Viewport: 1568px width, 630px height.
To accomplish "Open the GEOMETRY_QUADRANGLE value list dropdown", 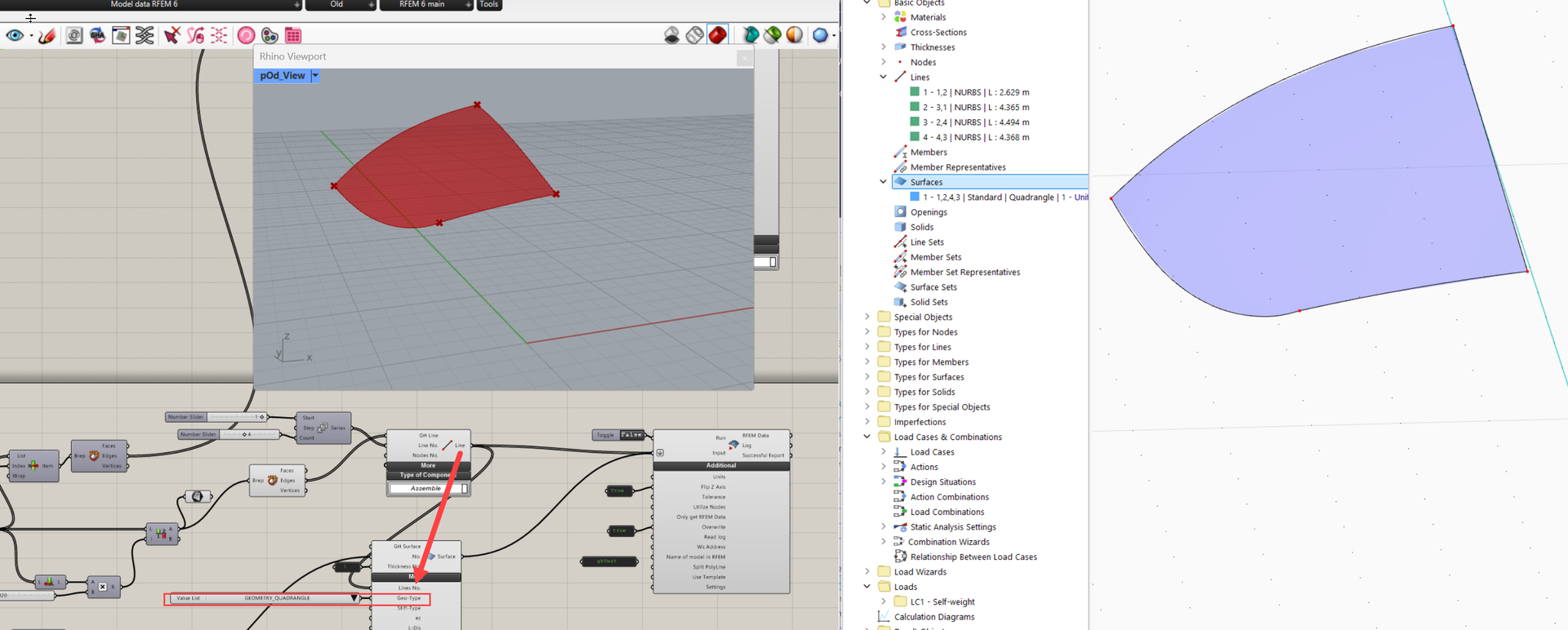I will click(x=354, y=598).
